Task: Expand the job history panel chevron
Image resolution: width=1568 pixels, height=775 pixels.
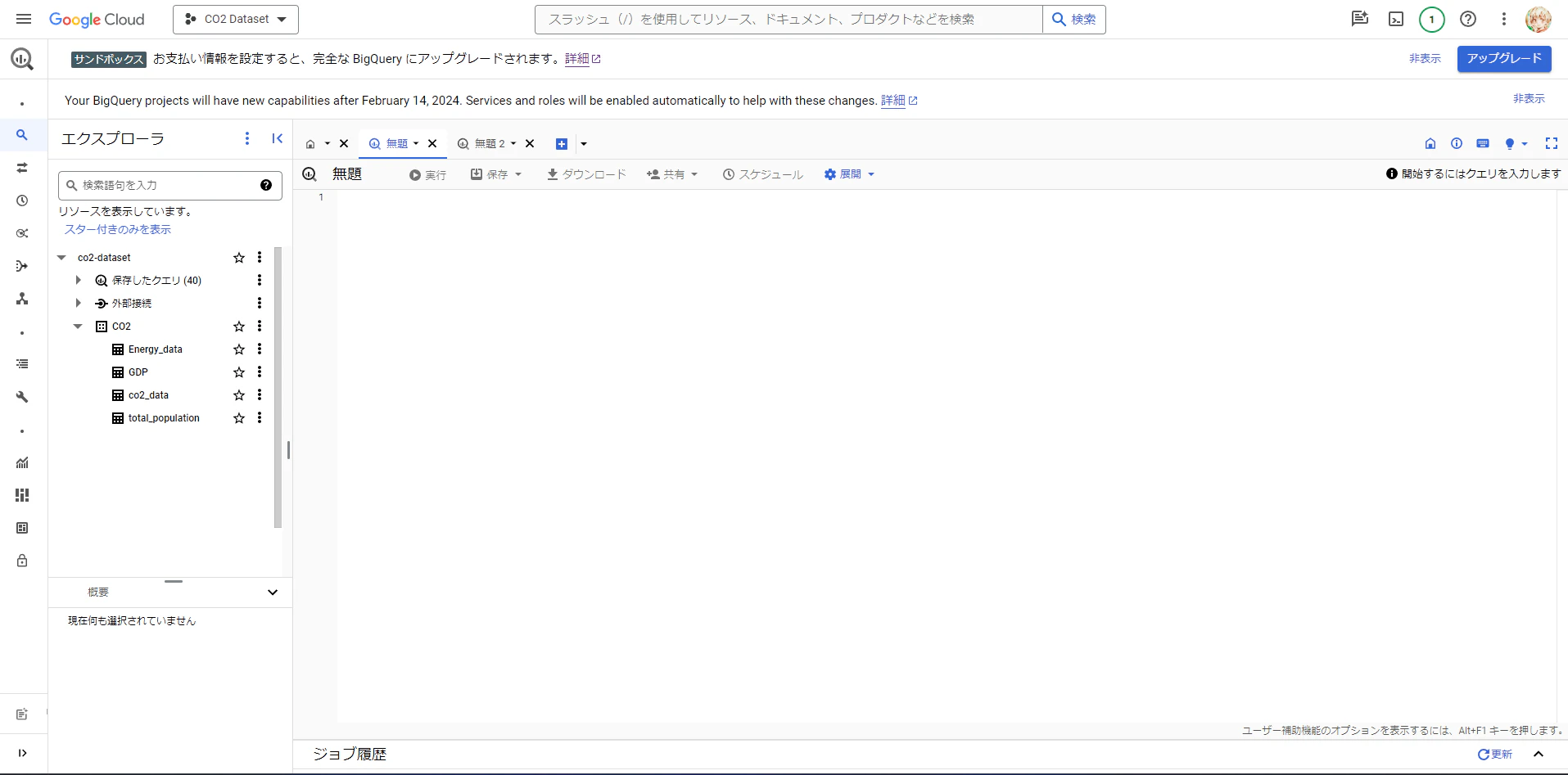Action: (x=1539, y=754)
